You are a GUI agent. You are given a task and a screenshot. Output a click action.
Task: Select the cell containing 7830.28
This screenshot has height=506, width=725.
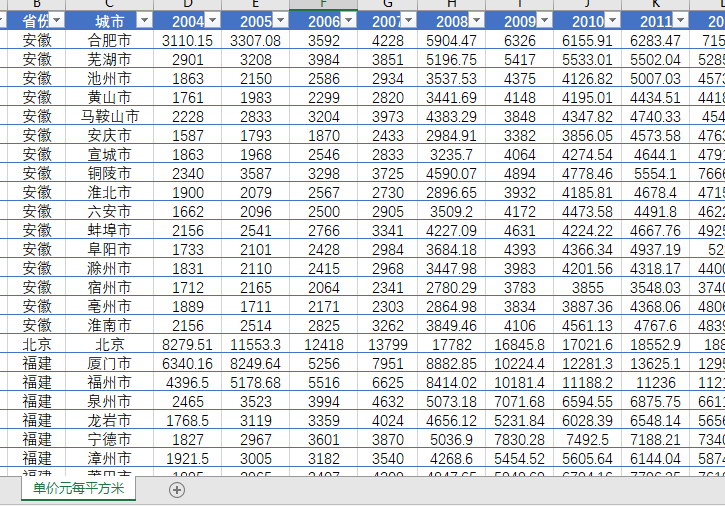[519, 439]
